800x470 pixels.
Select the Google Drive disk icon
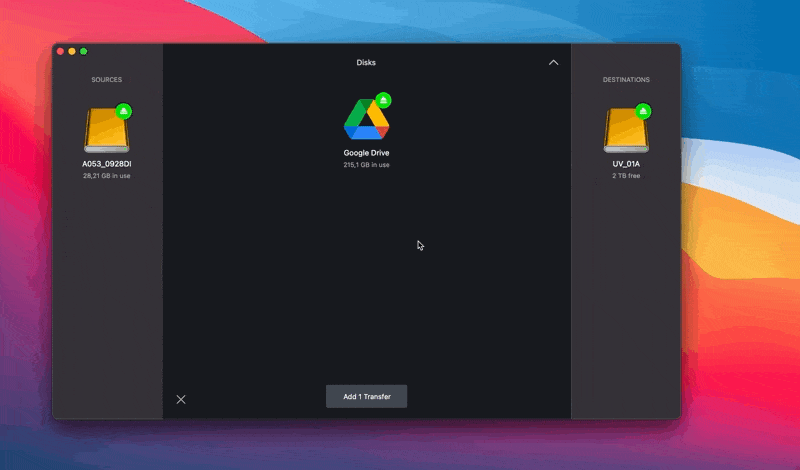[x=366, y=119]
